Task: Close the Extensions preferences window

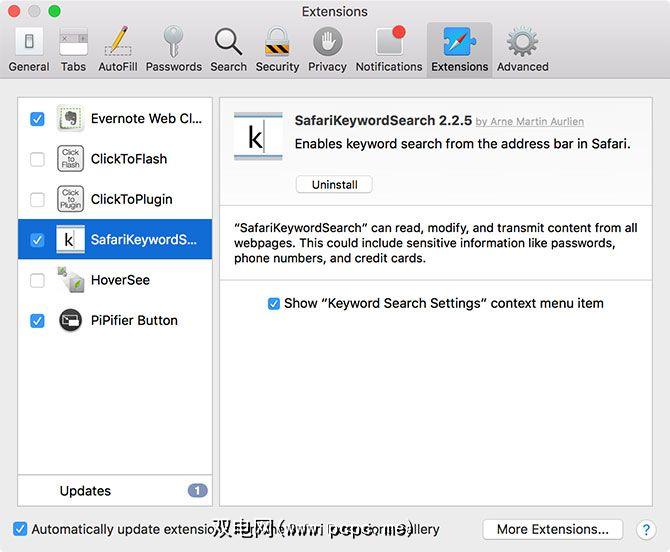Action: [x=14, y=11]
